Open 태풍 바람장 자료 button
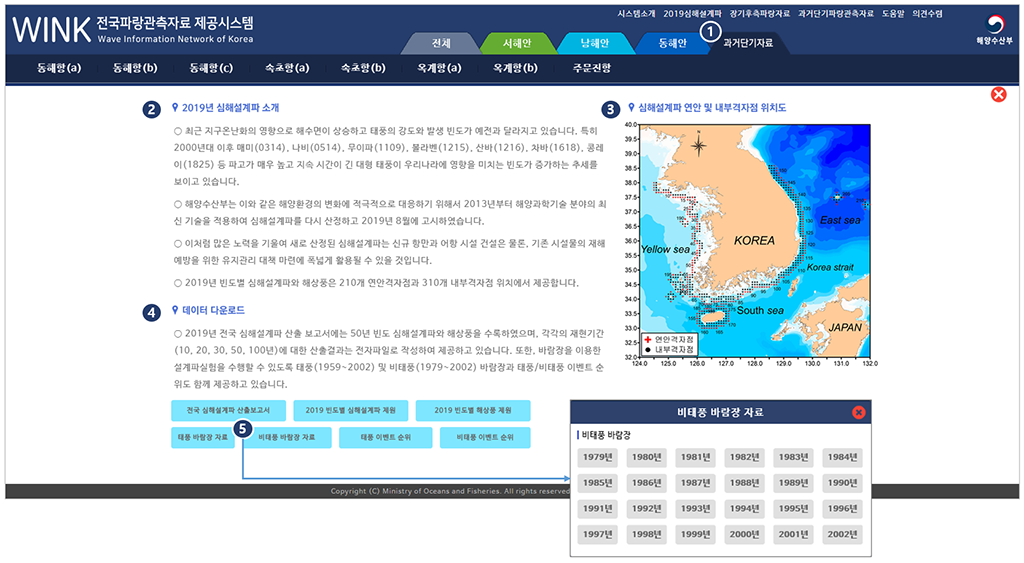1024x563 pixels. (x=203, y=438)
